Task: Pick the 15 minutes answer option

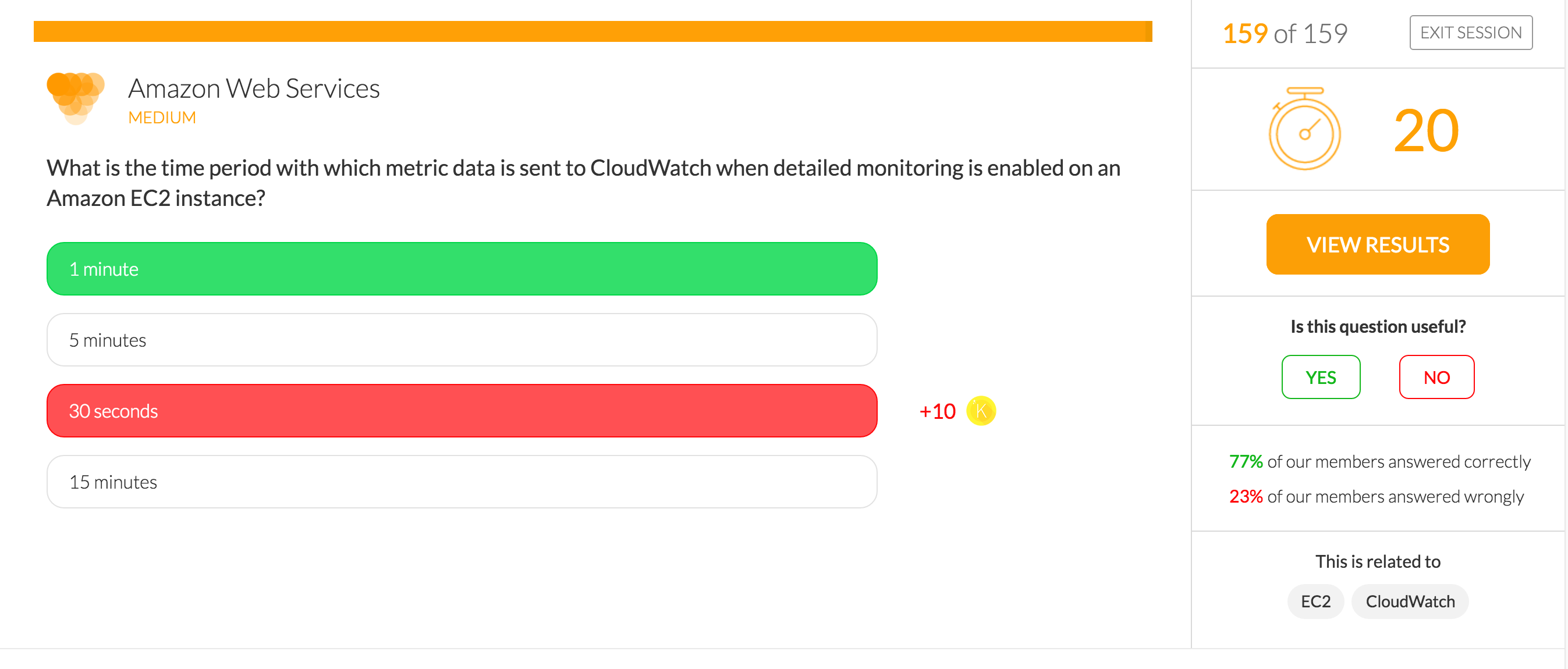Action: tap(462, 482)
